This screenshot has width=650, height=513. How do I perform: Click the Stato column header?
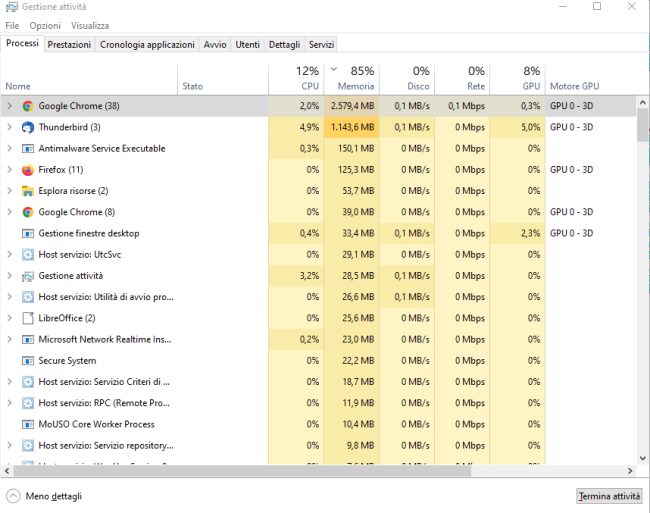(x=223, y=79)
